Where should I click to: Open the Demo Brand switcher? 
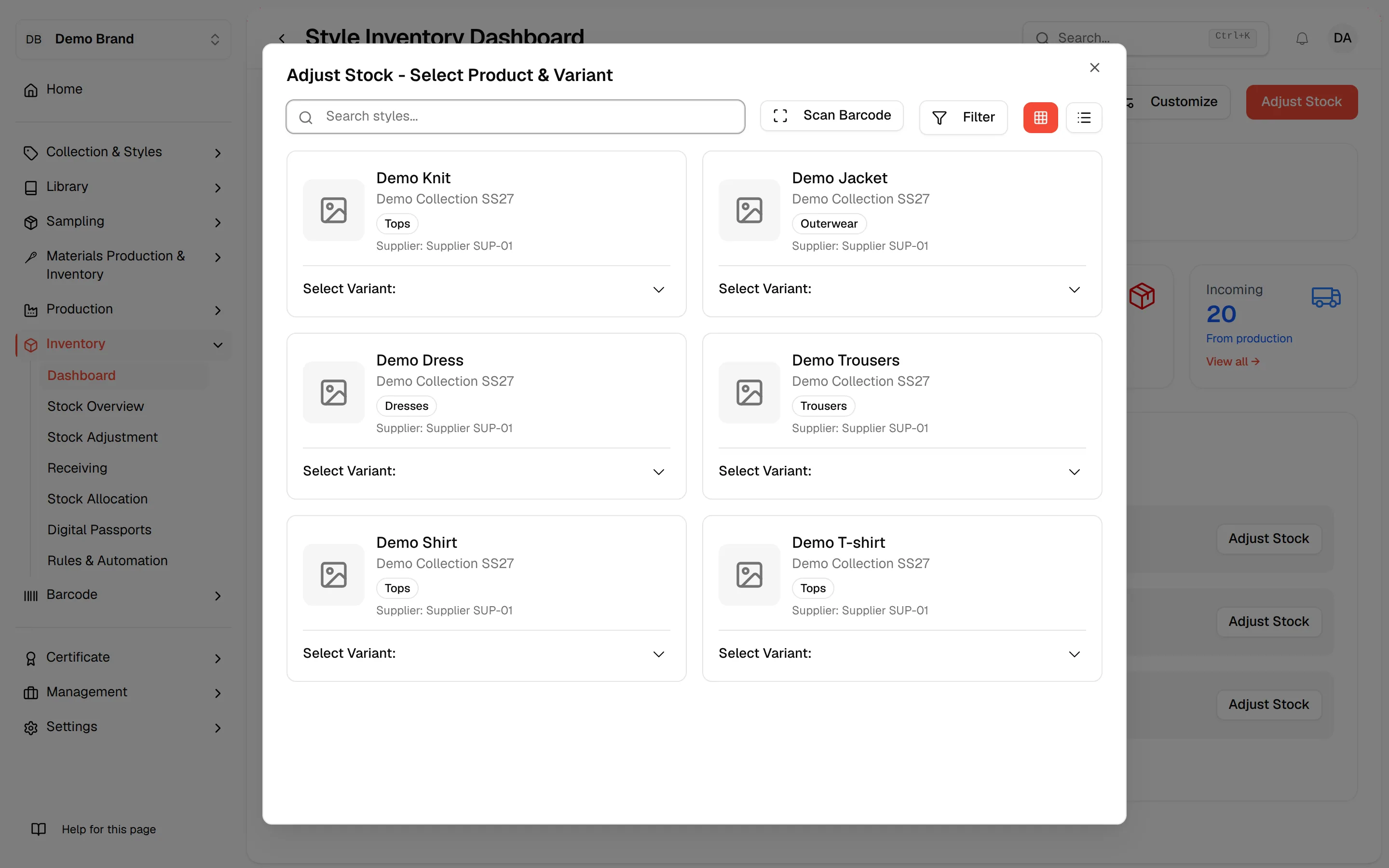123,39
